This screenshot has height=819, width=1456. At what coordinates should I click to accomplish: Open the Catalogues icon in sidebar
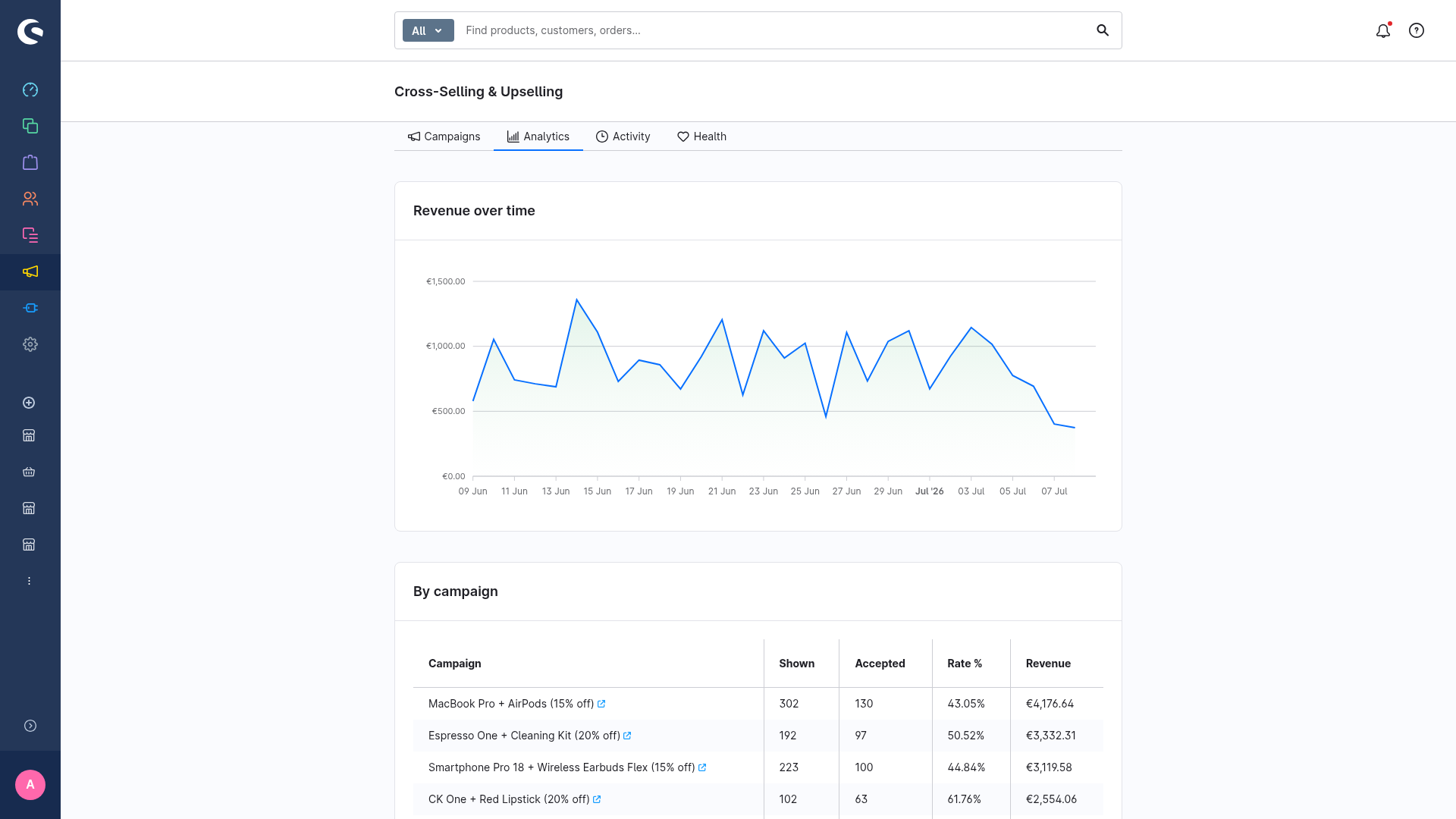click(30, 126)
